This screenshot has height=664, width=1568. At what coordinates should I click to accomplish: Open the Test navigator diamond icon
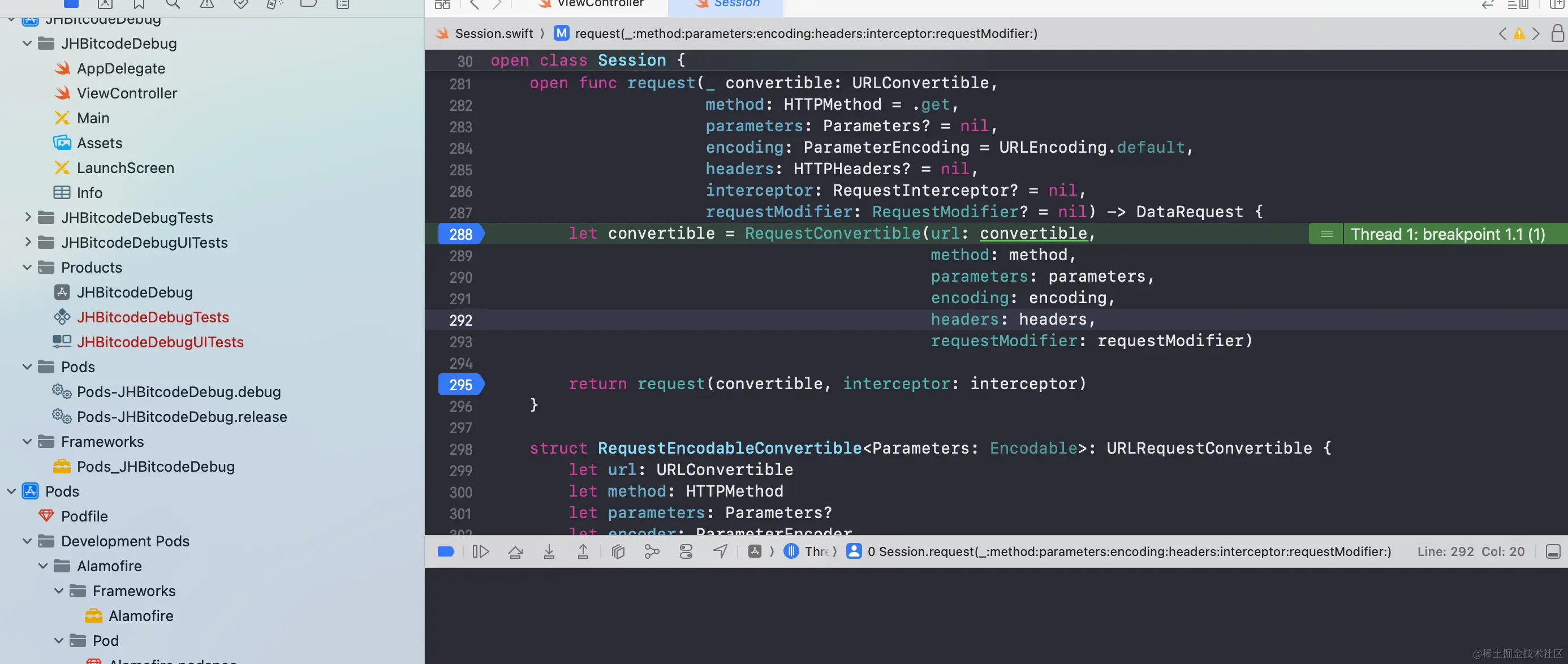pos(241,3)
